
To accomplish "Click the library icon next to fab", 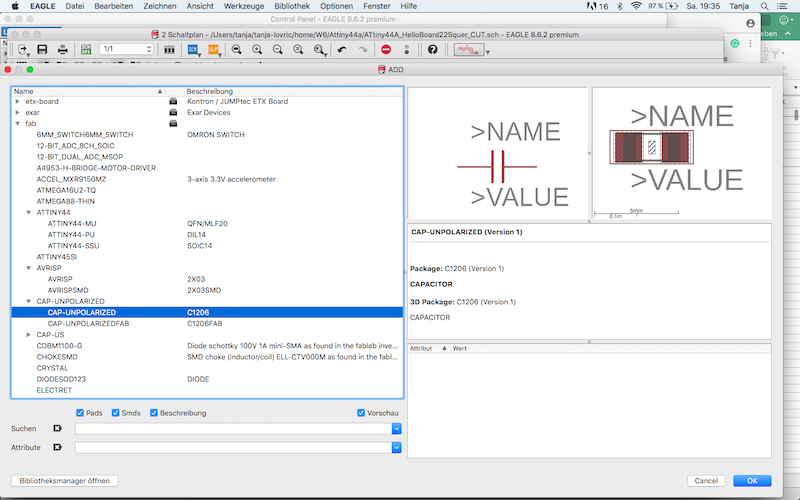I will pos(173,124).
